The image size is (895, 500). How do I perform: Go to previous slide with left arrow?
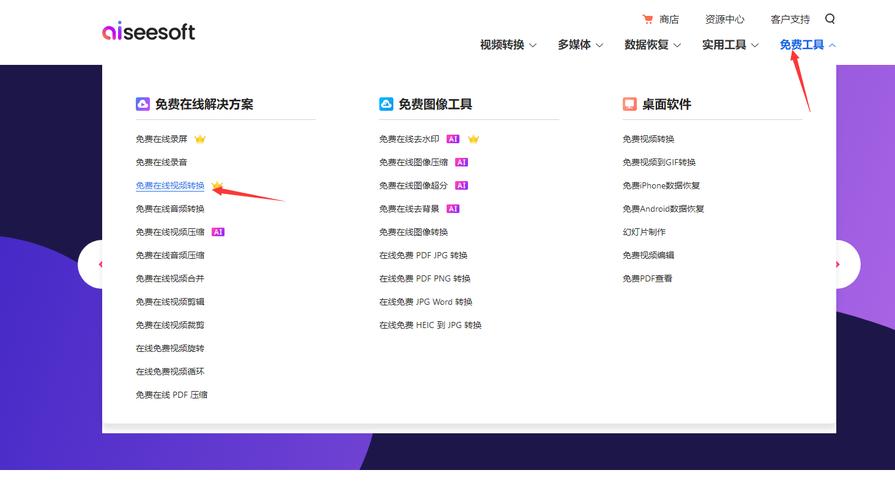91,264
